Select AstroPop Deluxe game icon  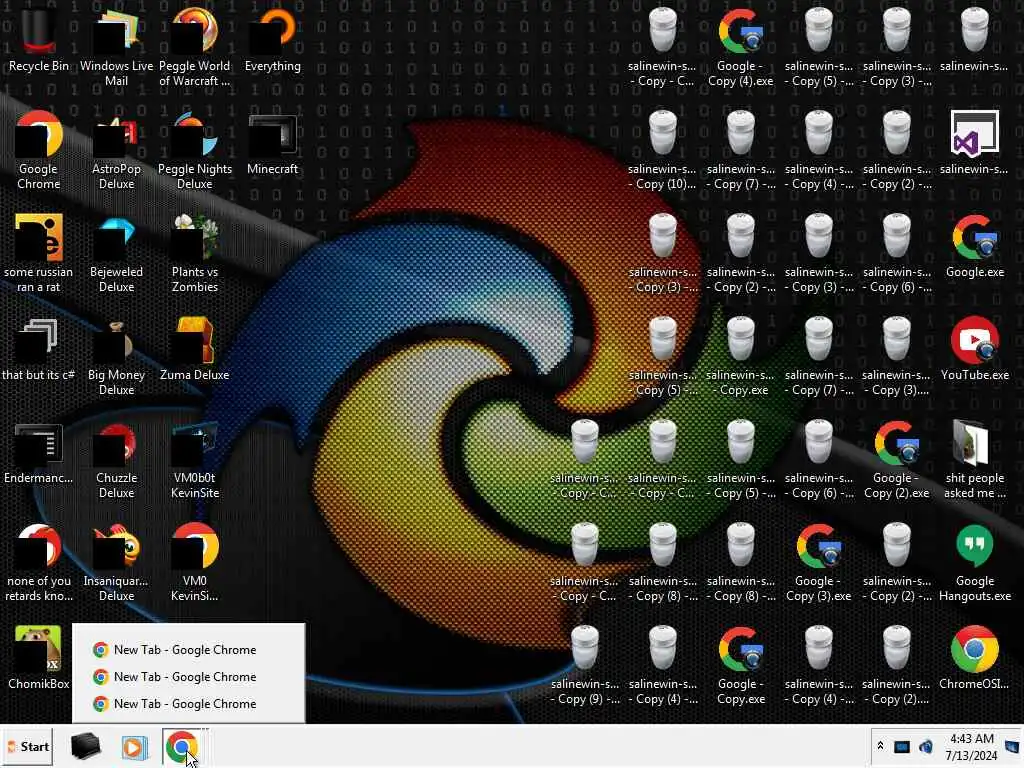tap(116, 149)
